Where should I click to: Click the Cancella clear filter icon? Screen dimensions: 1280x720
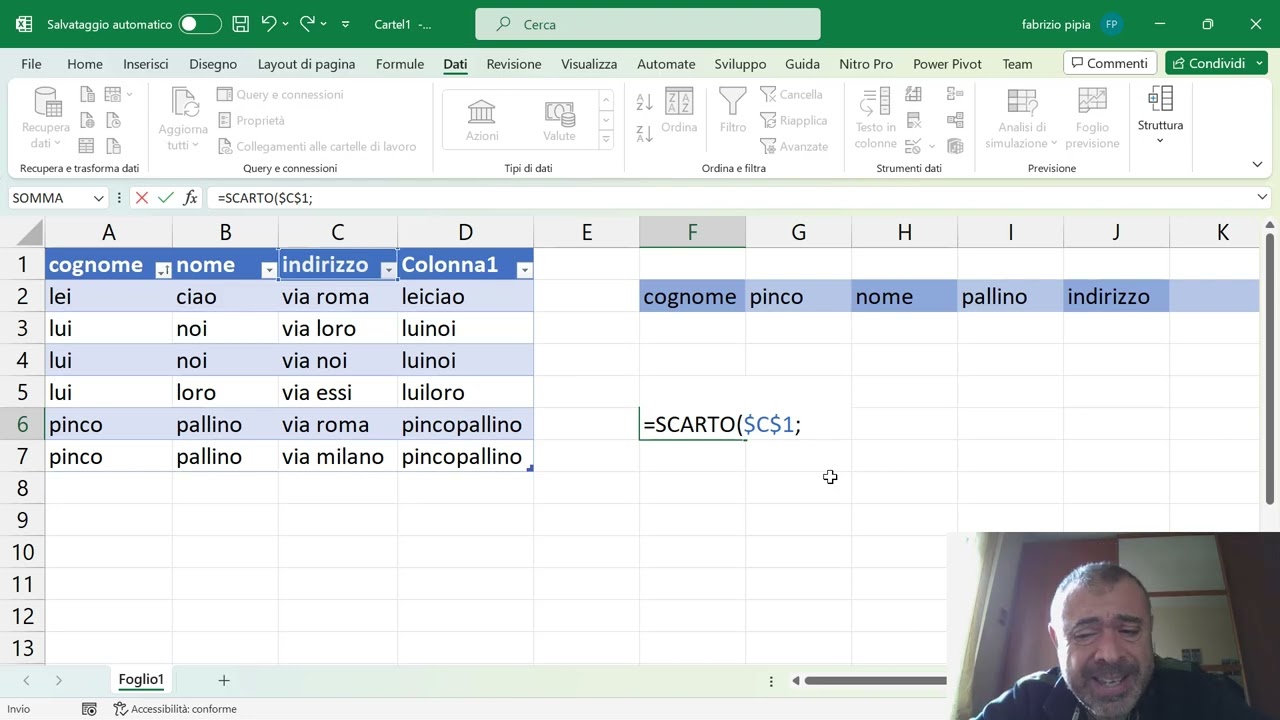pos(791,94)
